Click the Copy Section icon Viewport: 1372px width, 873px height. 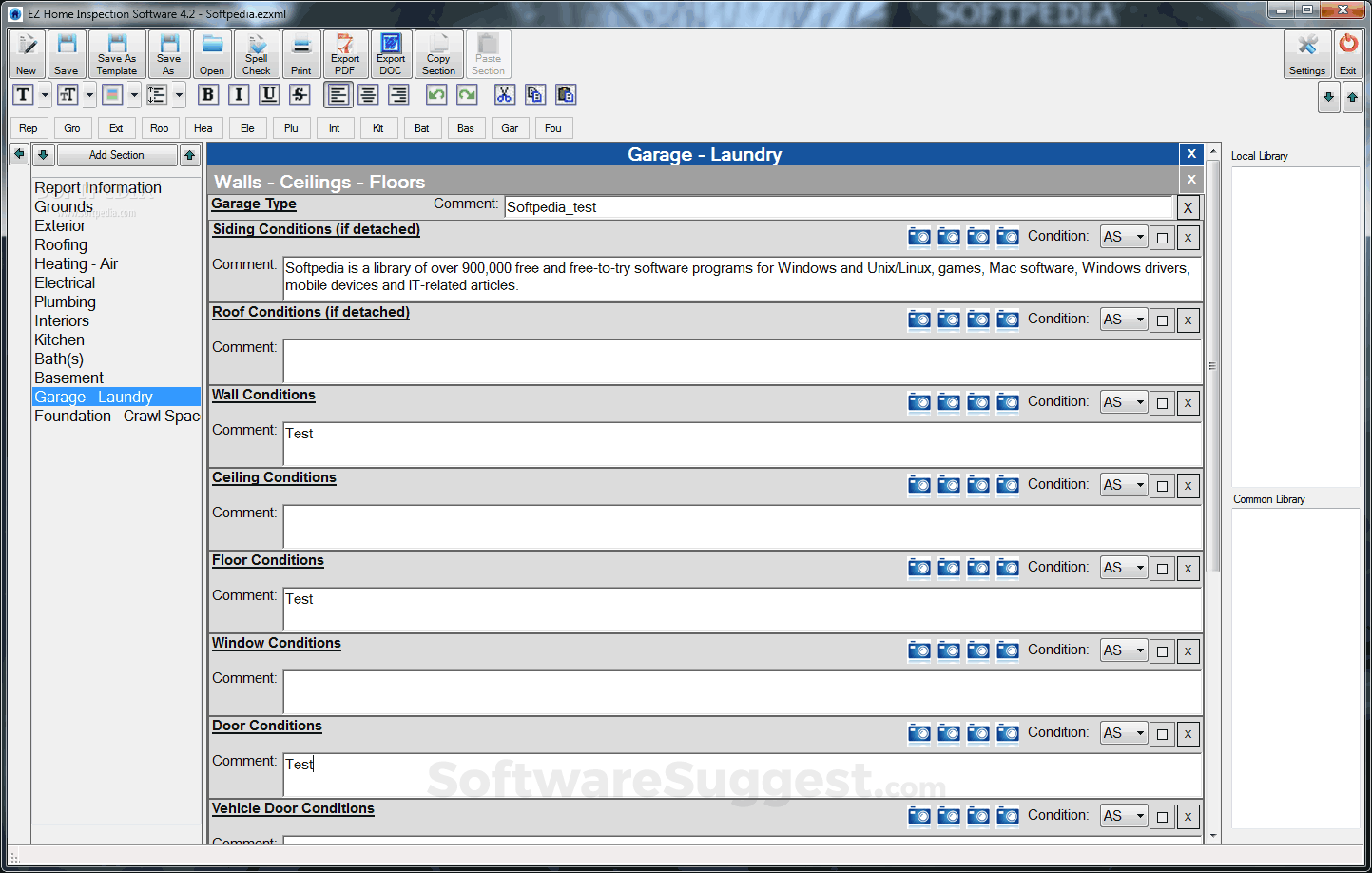[x=438, y=54]
